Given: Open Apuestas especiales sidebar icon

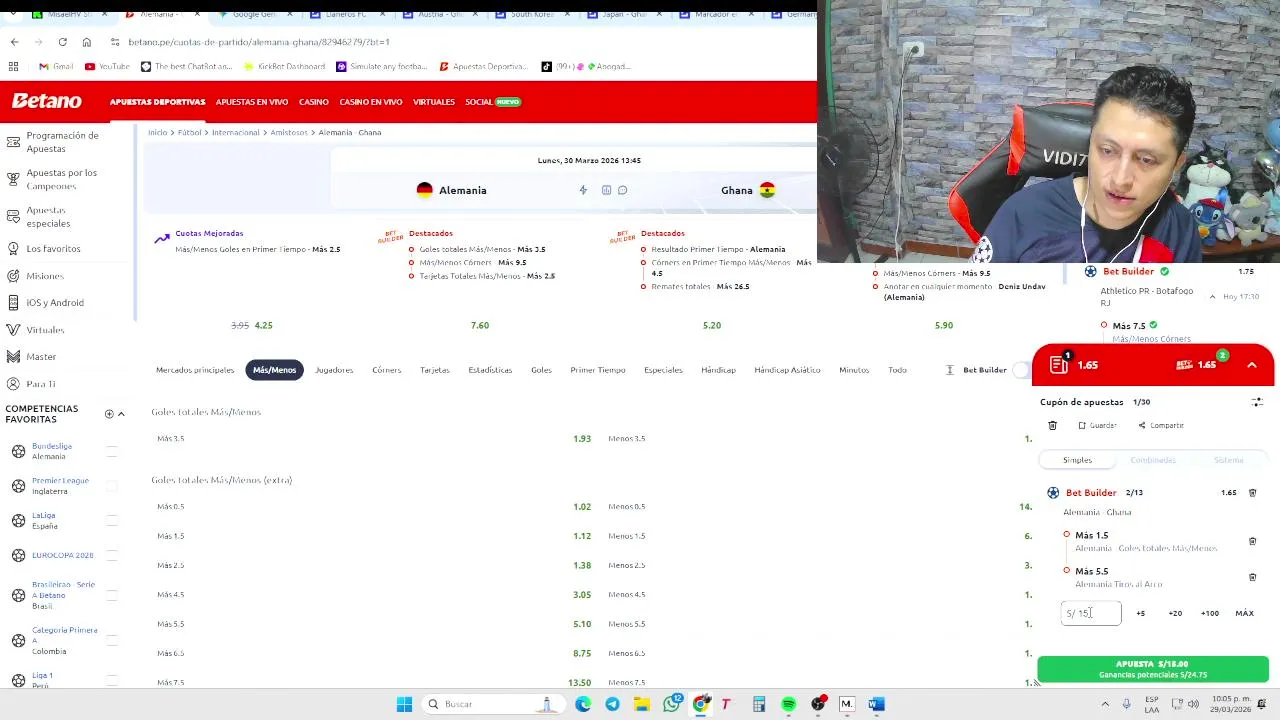Looking at the screenshot, I should 13,216.
